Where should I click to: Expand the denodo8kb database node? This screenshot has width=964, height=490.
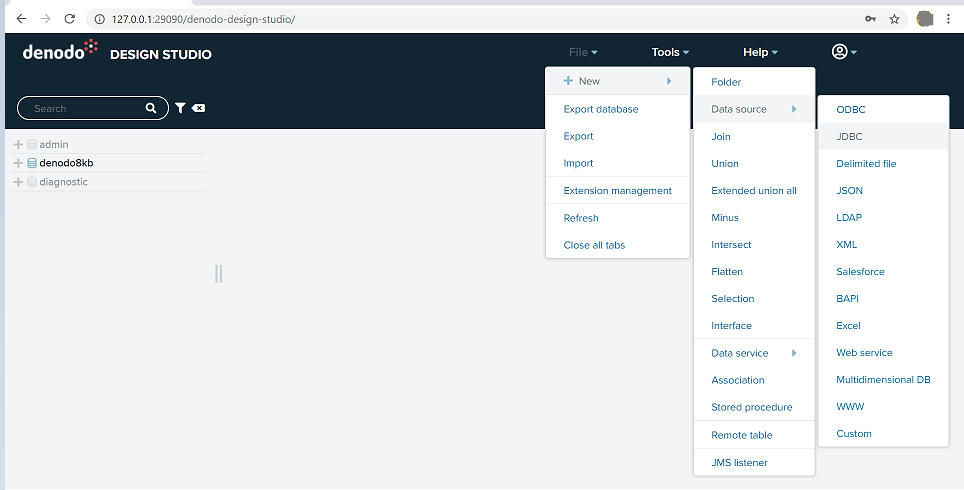coord(18,163)
